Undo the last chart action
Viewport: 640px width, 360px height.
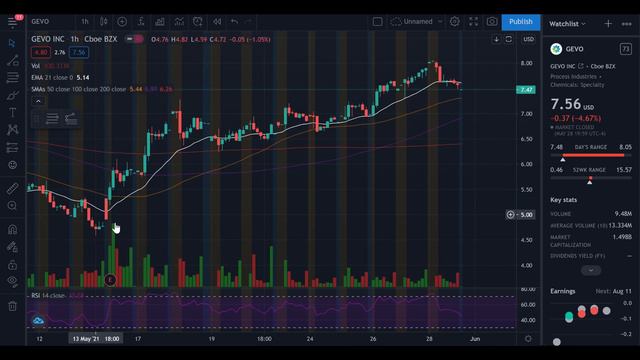click(x=234, y=22)
